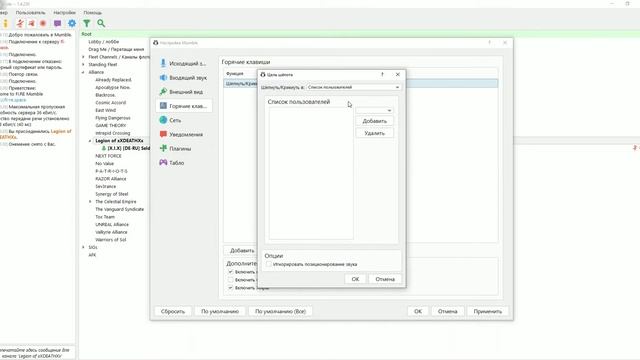Open the Плагины settings section

pyautogui.click(x=183, y=149)
